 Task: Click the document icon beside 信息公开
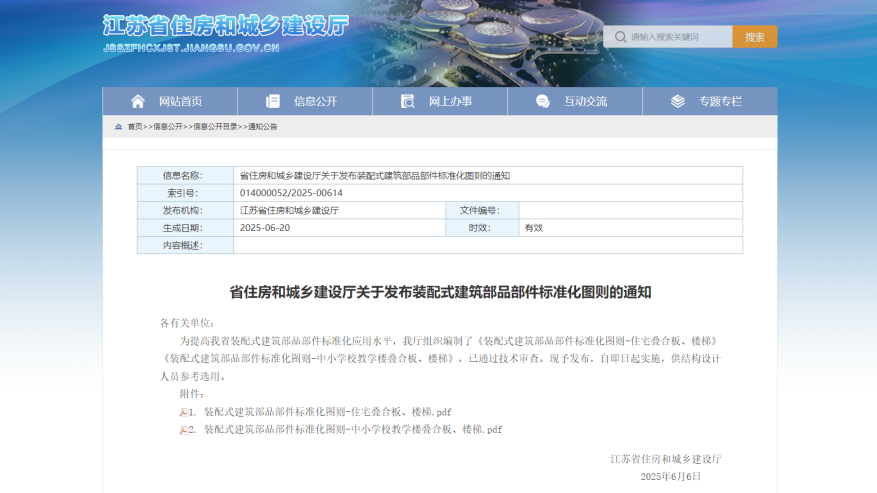(273, 101)
